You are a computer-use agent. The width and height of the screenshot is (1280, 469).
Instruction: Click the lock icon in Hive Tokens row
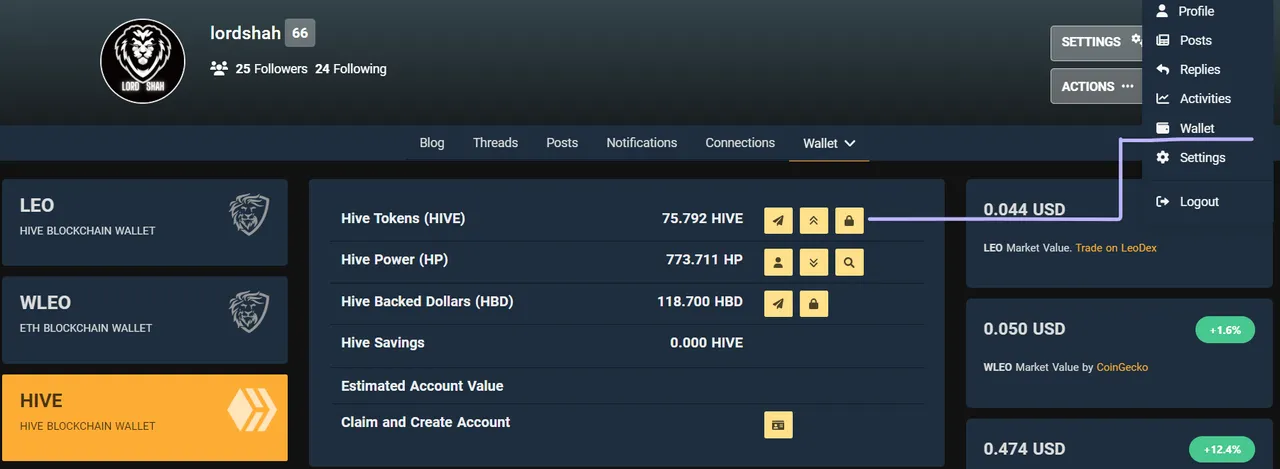pos(849,220)
